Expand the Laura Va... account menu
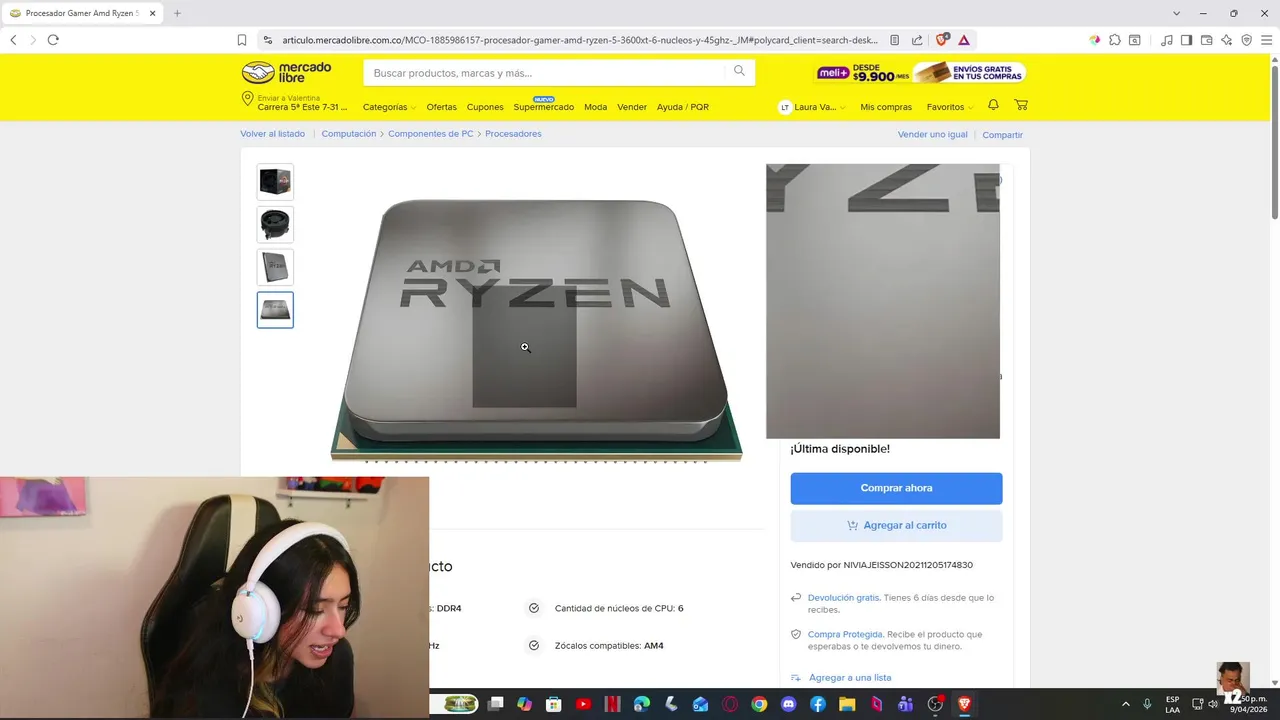The image size is (1280, 720). [812, 107]
